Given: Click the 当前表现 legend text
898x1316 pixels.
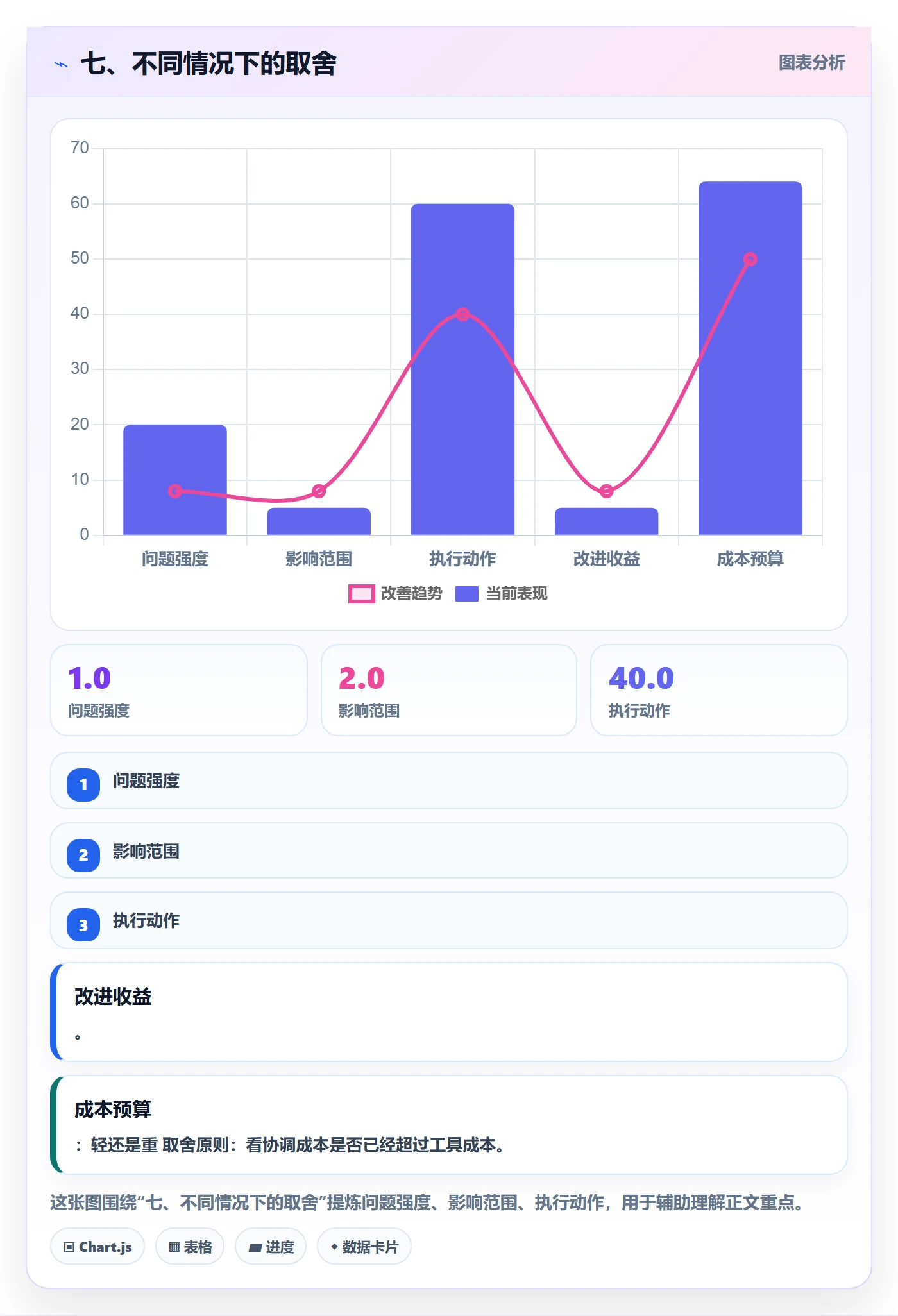Looking at the screenshot, I should [517, 594].
